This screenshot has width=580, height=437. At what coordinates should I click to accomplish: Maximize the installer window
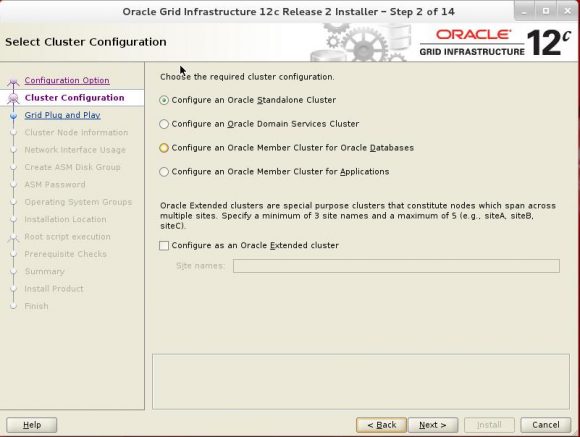pos(546,11)
